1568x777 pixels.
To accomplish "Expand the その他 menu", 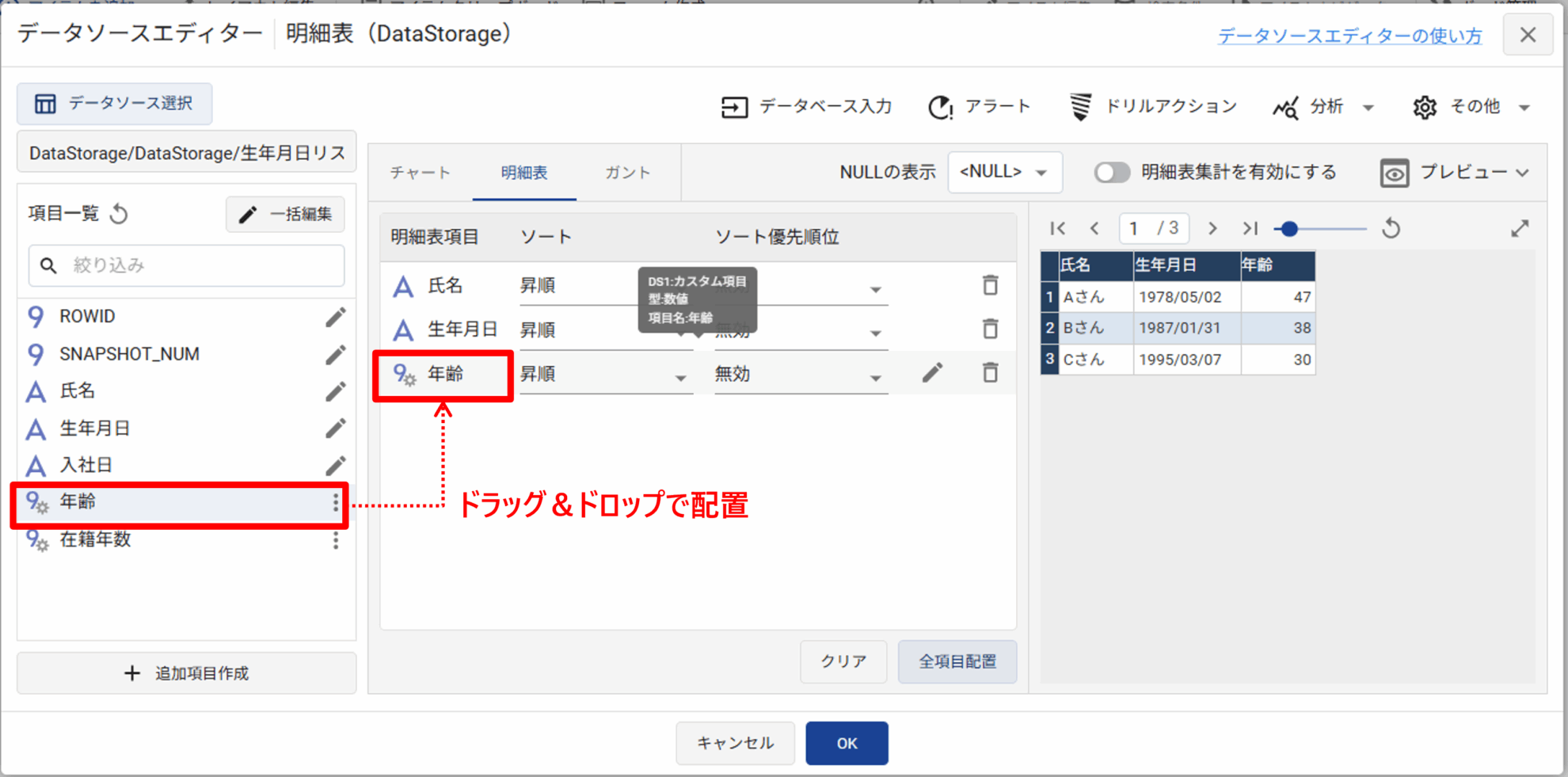I will coord(1472,107).
